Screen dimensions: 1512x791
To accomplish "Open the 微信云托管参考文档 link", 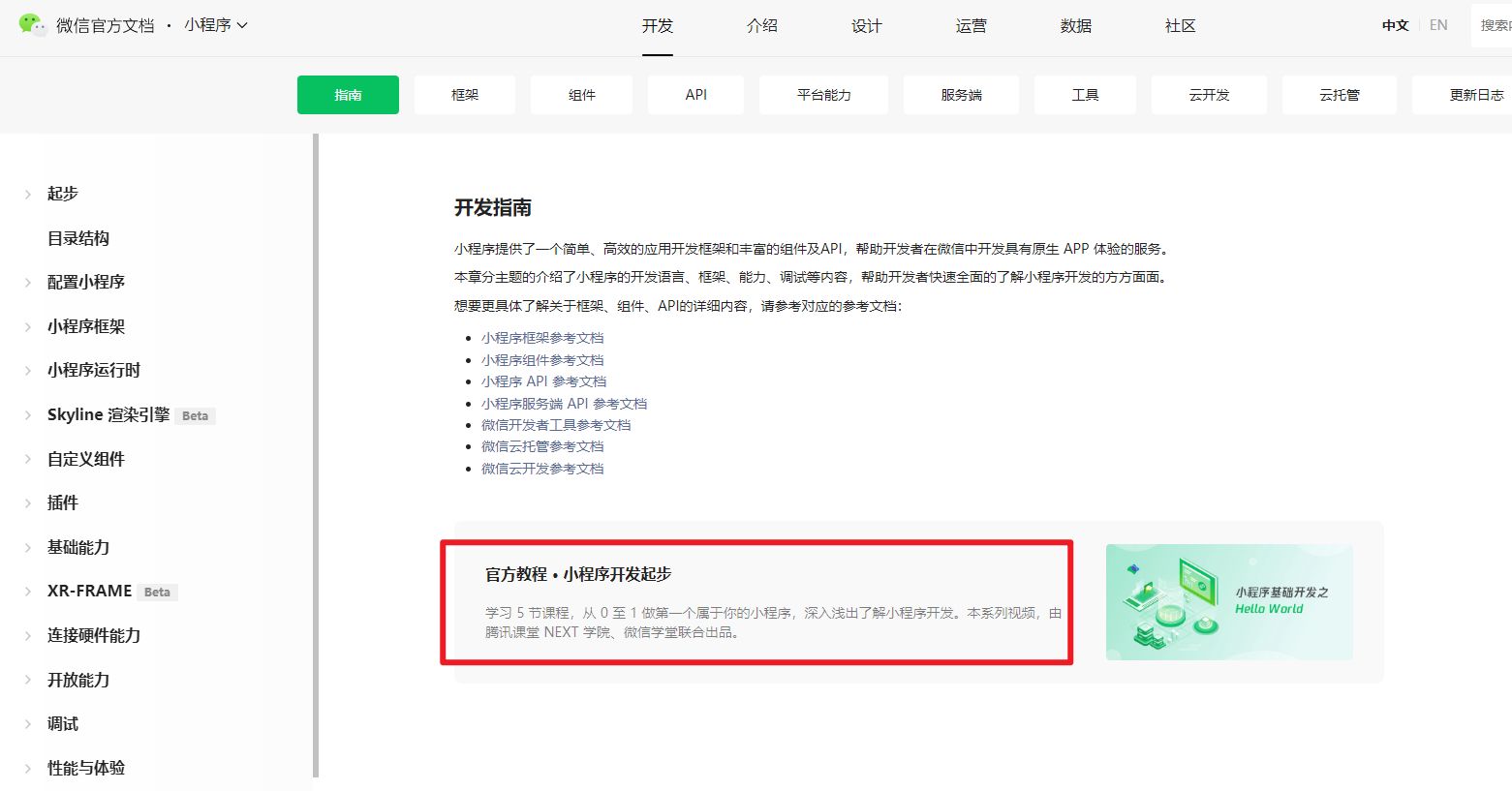I will click(542, 446).
